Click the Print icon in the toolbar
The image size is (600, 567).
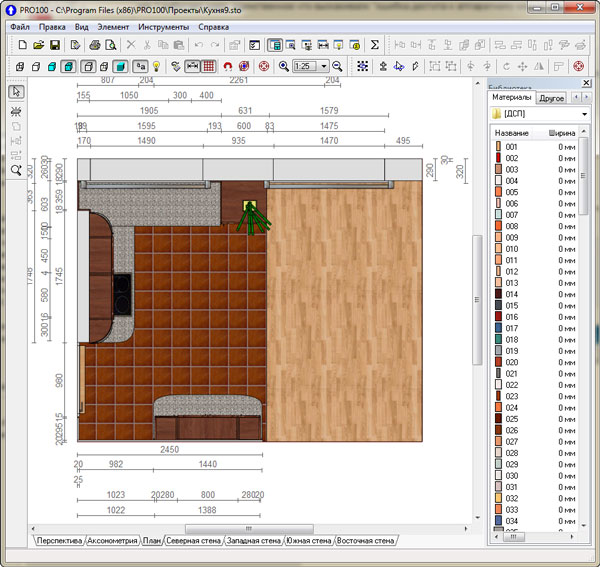click(95, 45)
